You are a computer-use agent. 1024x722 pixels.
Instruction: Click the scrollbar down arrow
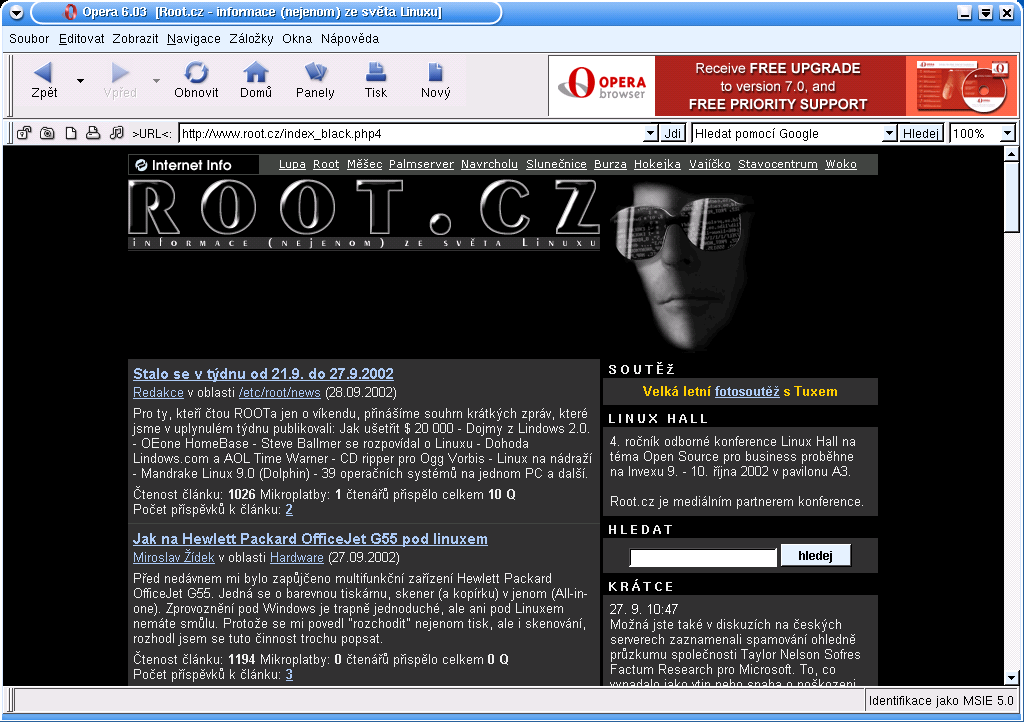pyautogui.click(x=1011, y=678)
